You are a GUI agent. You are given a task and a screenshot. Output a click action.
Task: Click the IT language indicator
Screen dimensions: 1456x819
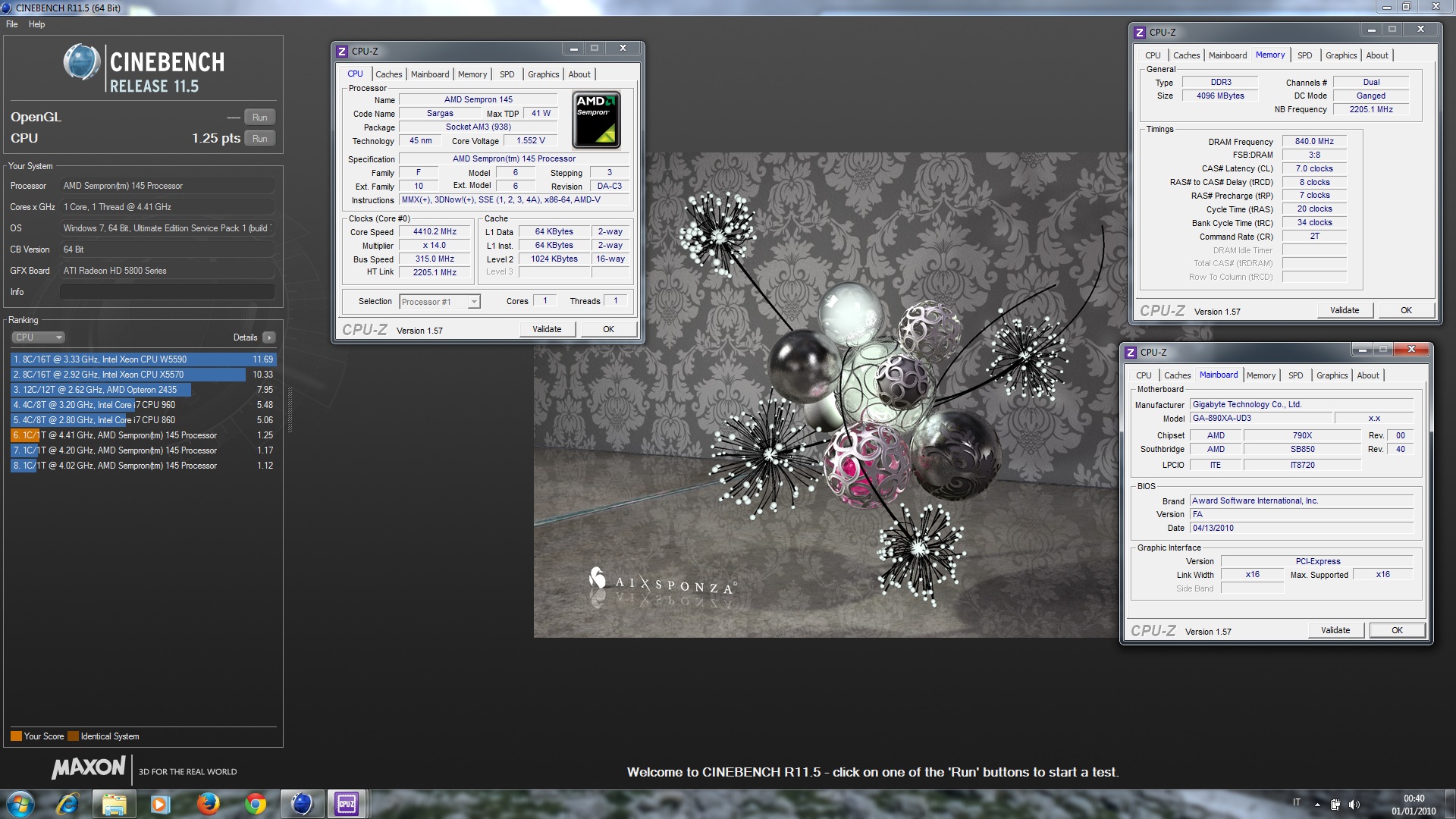(1297, 802)
